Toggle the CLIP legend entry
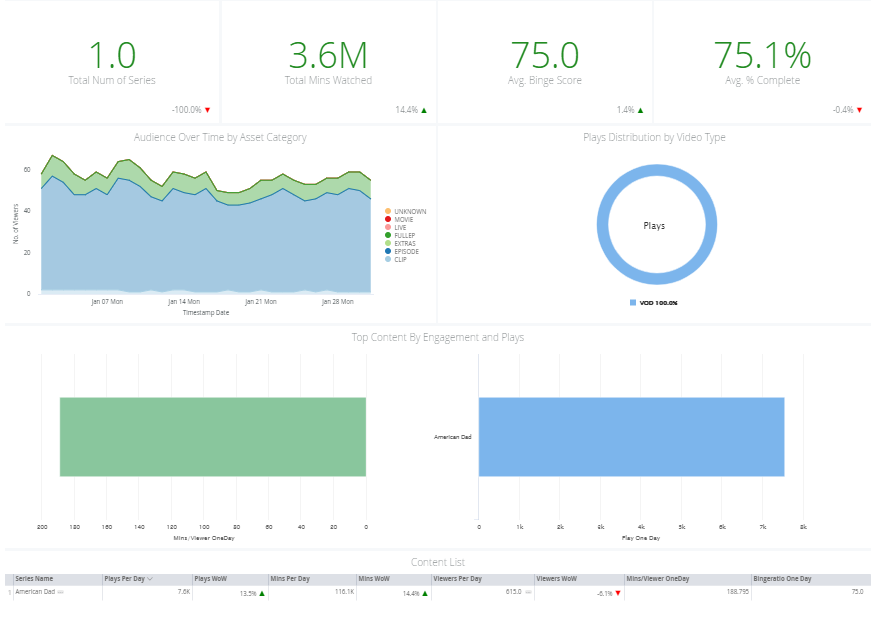873x623 pixels. point(396,259)
